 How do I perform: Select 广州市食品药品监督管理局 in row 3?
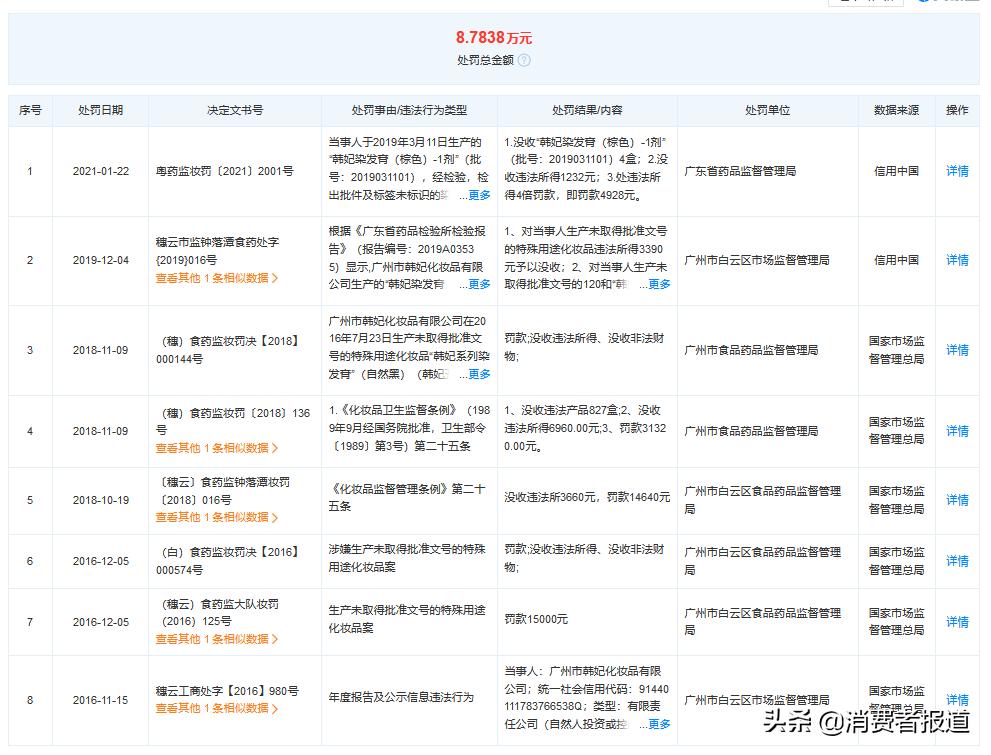coord(751,349)
